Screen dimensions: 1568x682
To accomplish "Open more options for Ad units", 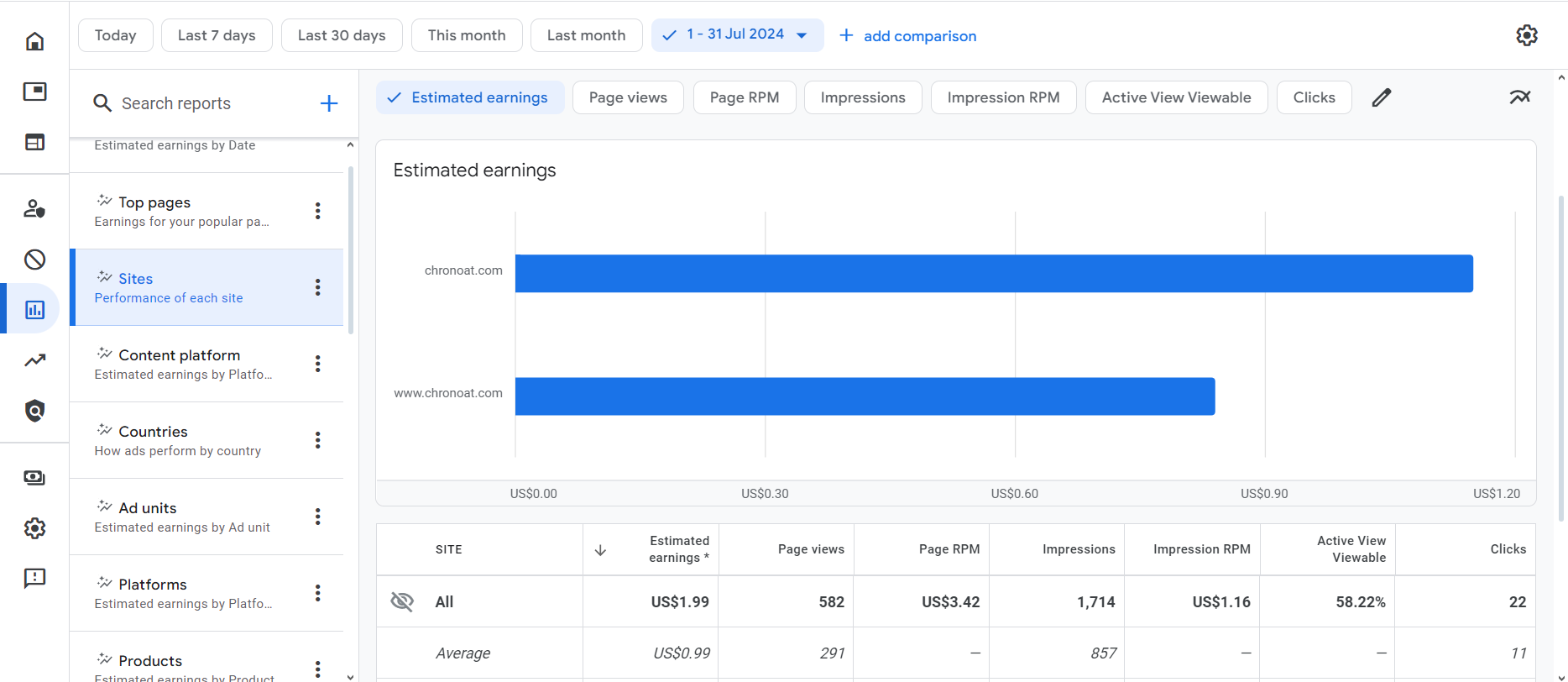I will pyautogui.click(x=317, y=517).
